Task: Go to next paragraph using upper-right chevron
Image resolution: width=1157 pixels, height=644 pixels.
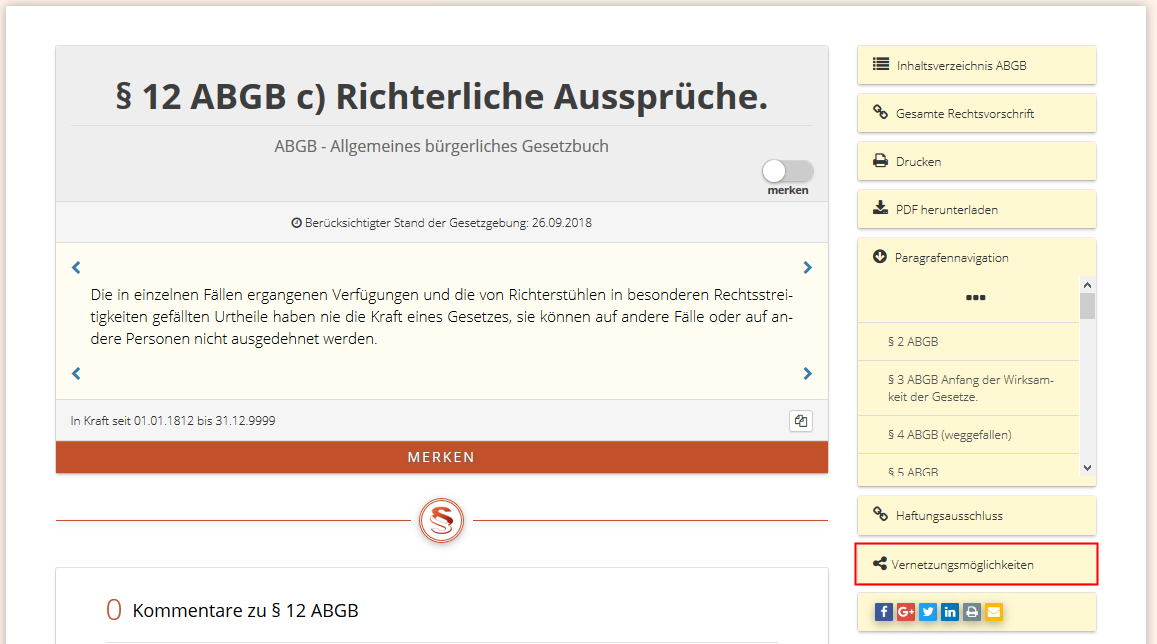Action: pyautogui.click(x=808, y=268)
